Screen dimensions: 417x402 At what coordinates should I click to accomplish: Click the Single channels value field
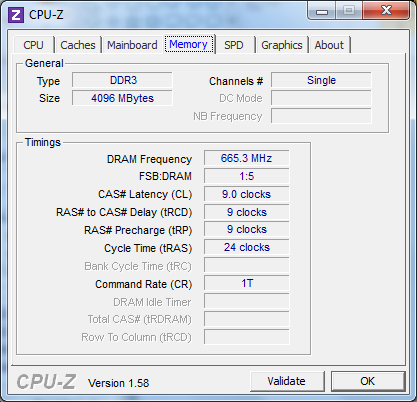click(321, 80)
